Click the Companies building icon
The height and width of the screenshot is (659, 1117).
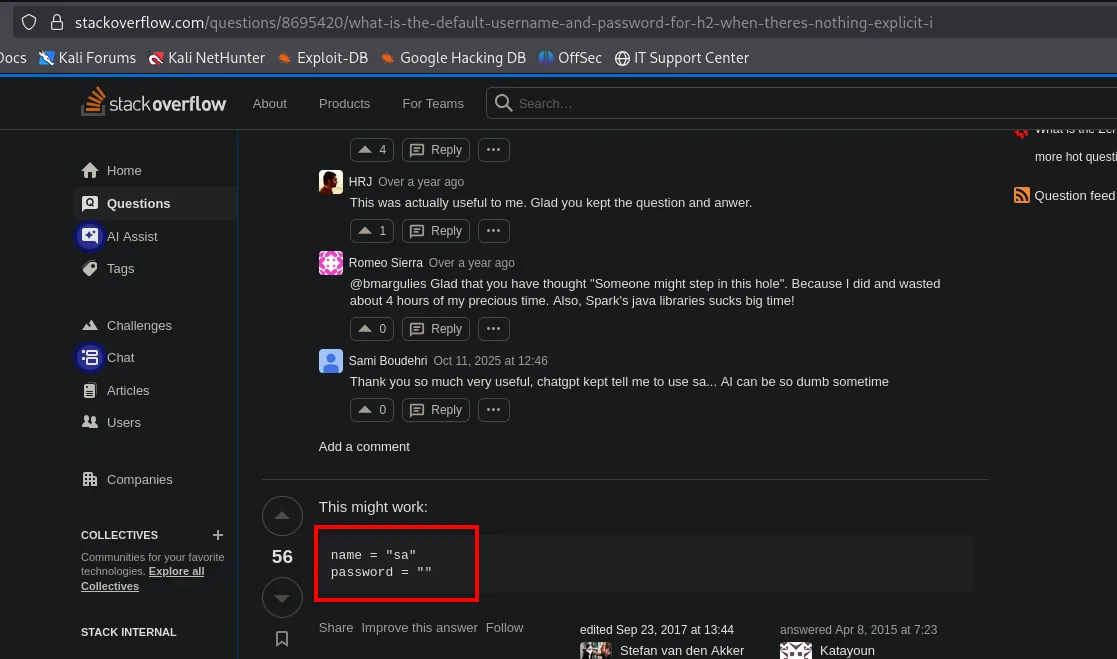point(90,479)
